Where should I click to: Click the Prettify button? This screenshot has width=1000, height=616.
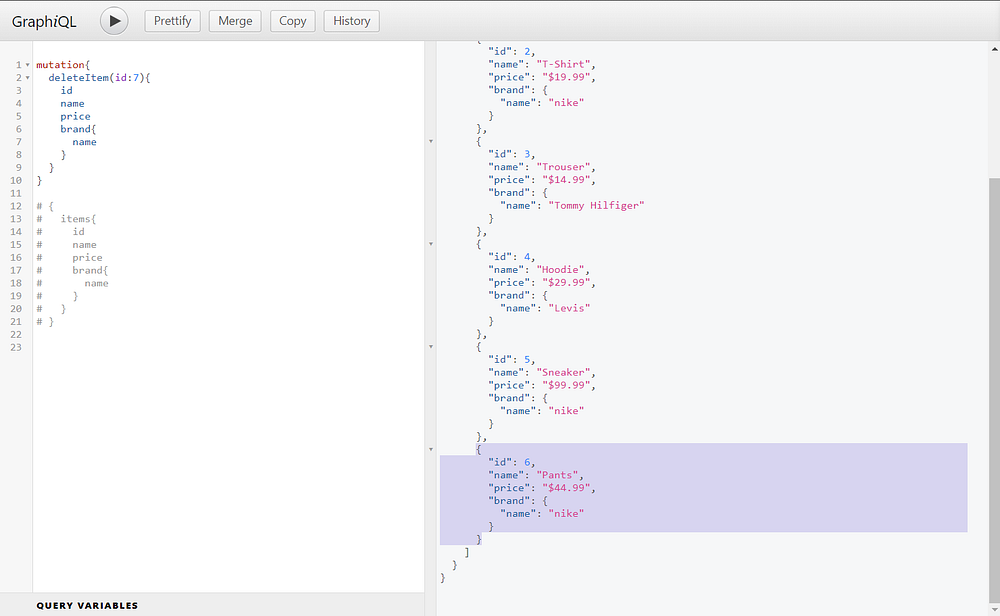(x=172, y=21)
